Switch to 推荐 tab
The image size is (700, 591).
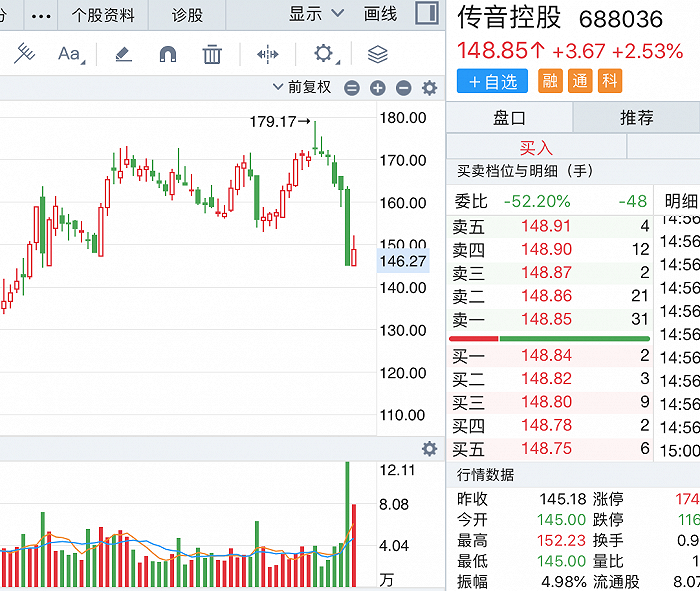637,118
